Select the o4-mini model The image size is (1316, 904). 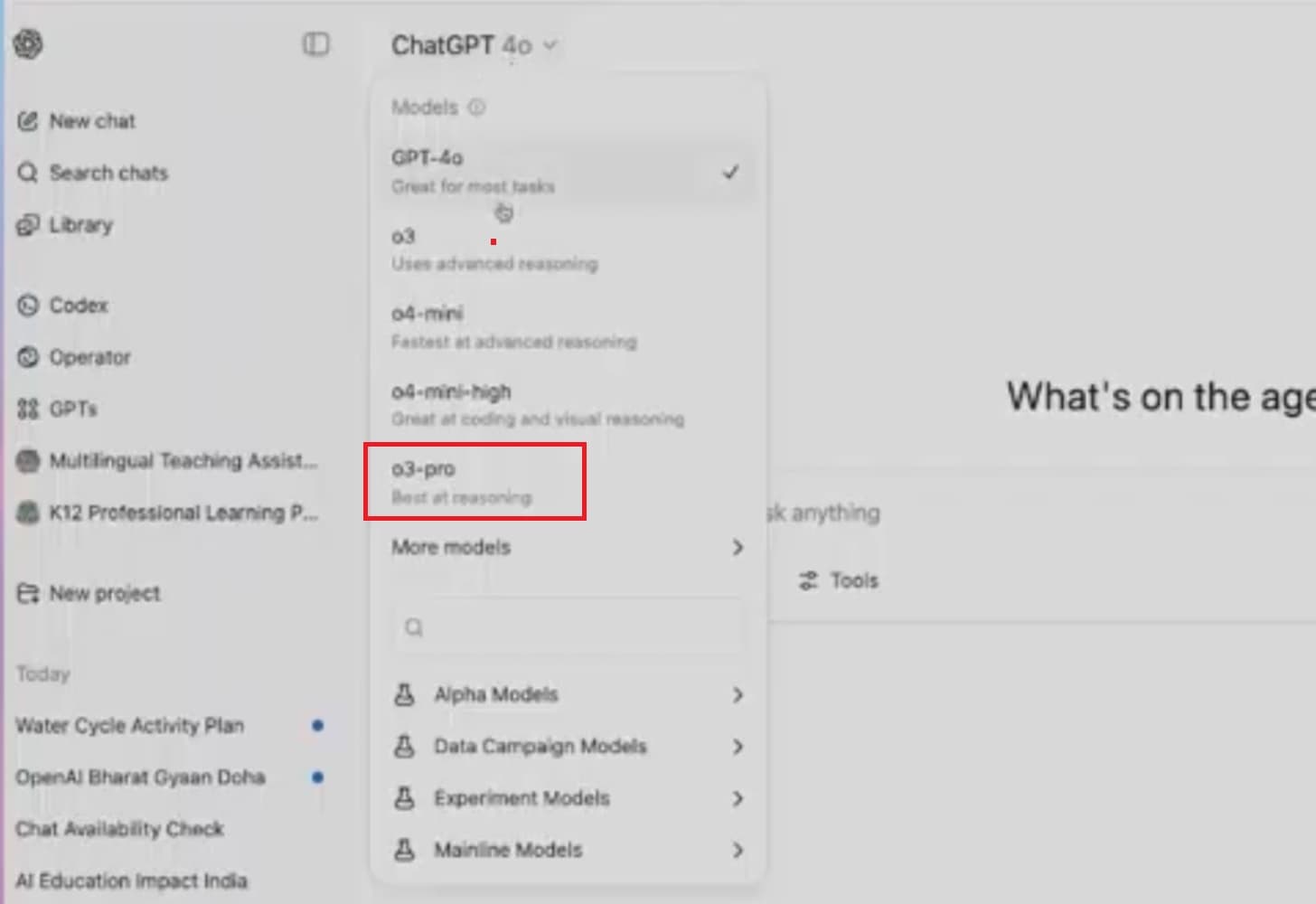[x=568, y=327]
